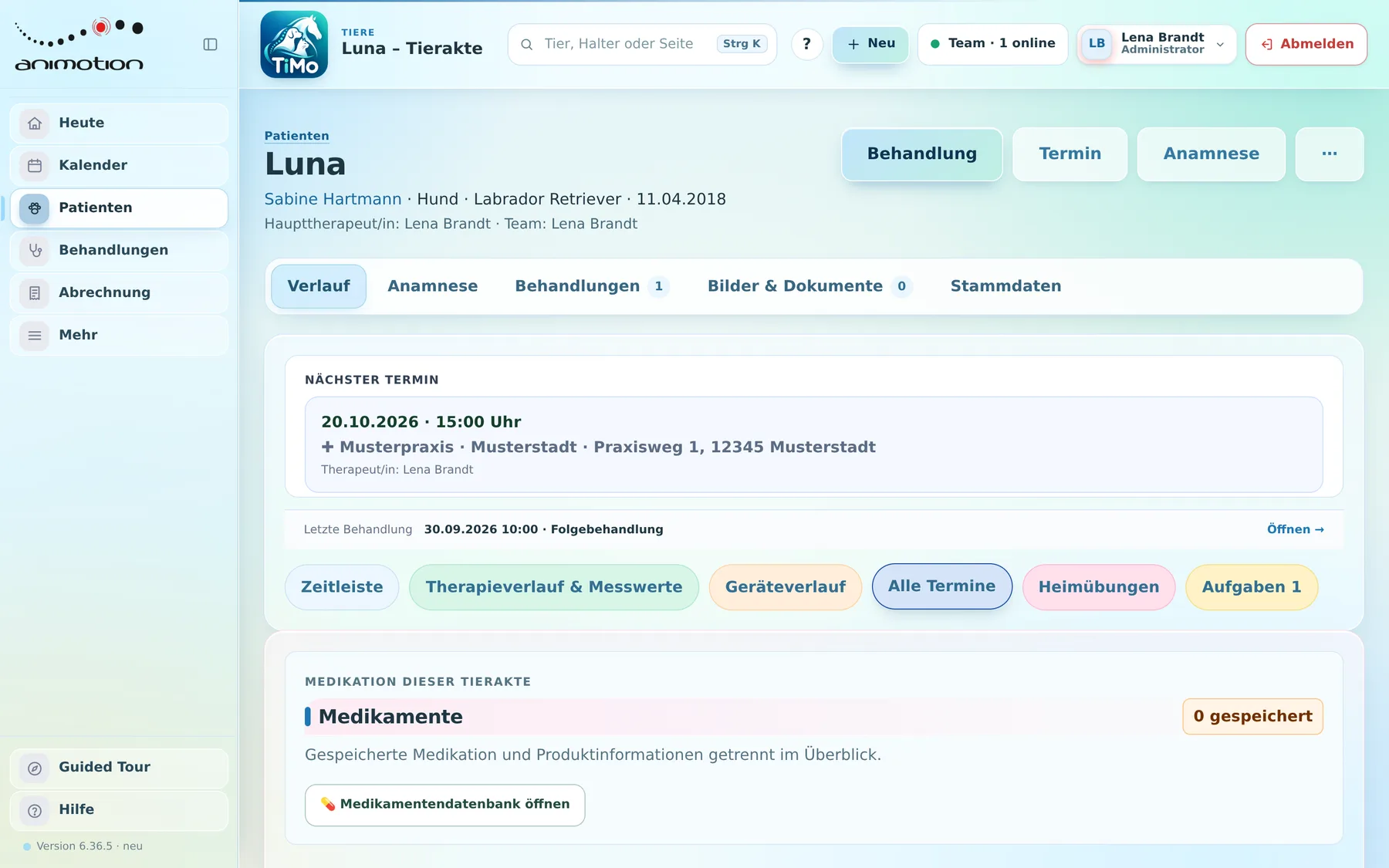Image resolution: width=1389 pixels, height=868 pixels.
Task: Open owner Sabine Hartmann link
Action: tap(333, 199)
